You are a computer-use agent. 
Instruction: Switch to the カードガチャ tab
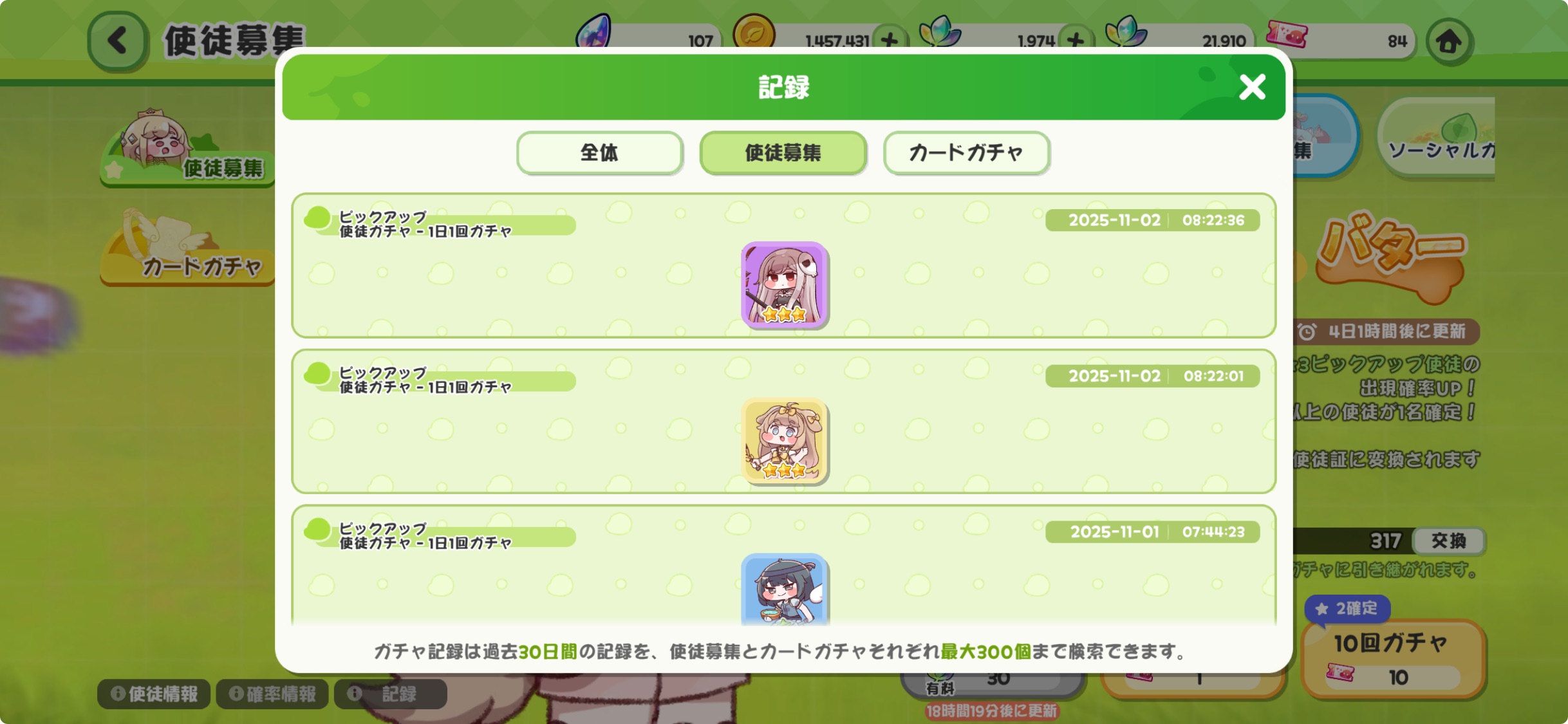(966, 153)
